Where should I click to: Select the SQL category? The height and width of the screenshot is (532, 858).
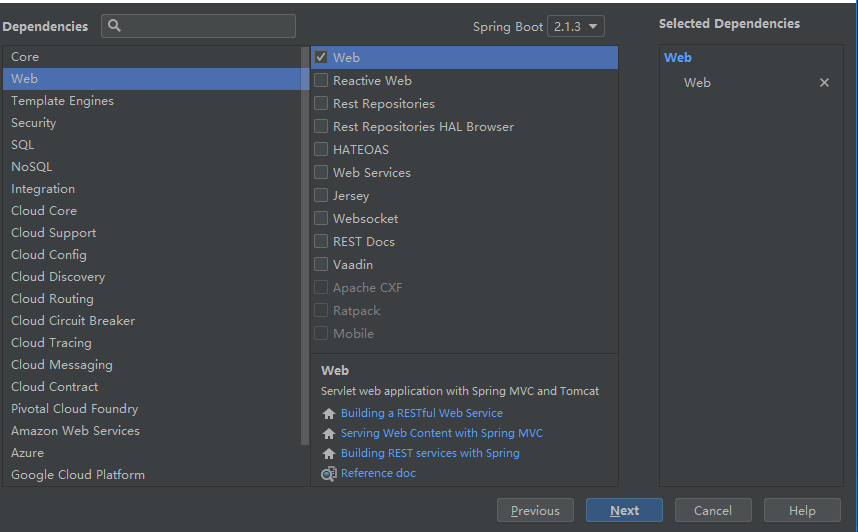click(x=152, y=144)
